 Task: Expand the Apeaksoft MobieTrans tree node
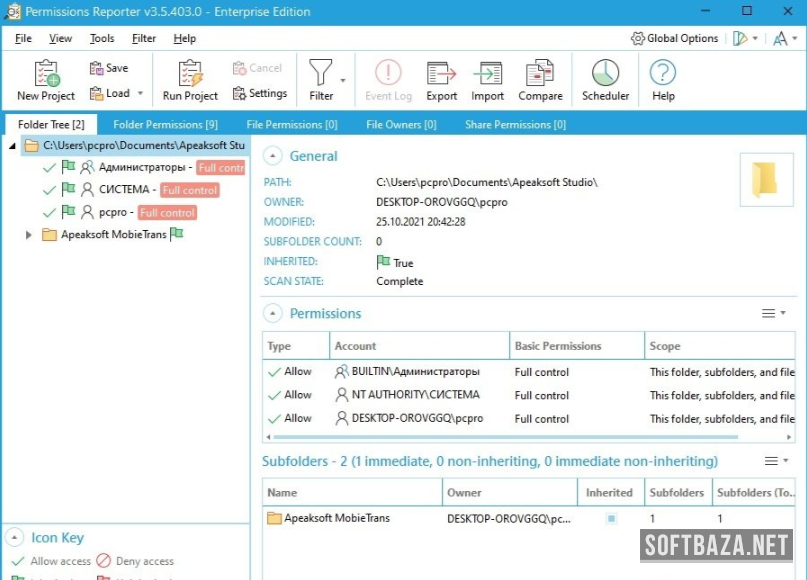pos(28,235)
